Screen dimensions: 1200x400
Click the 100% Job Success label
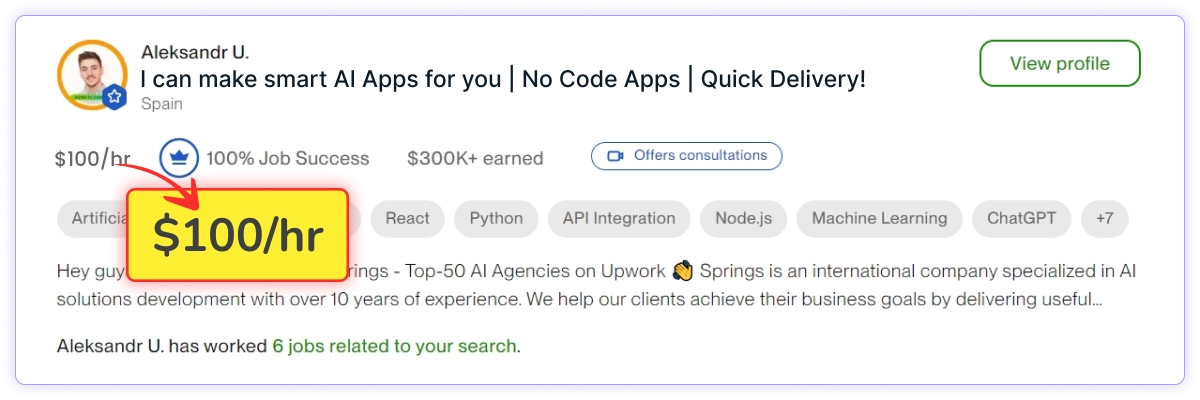tap(287, 158)
